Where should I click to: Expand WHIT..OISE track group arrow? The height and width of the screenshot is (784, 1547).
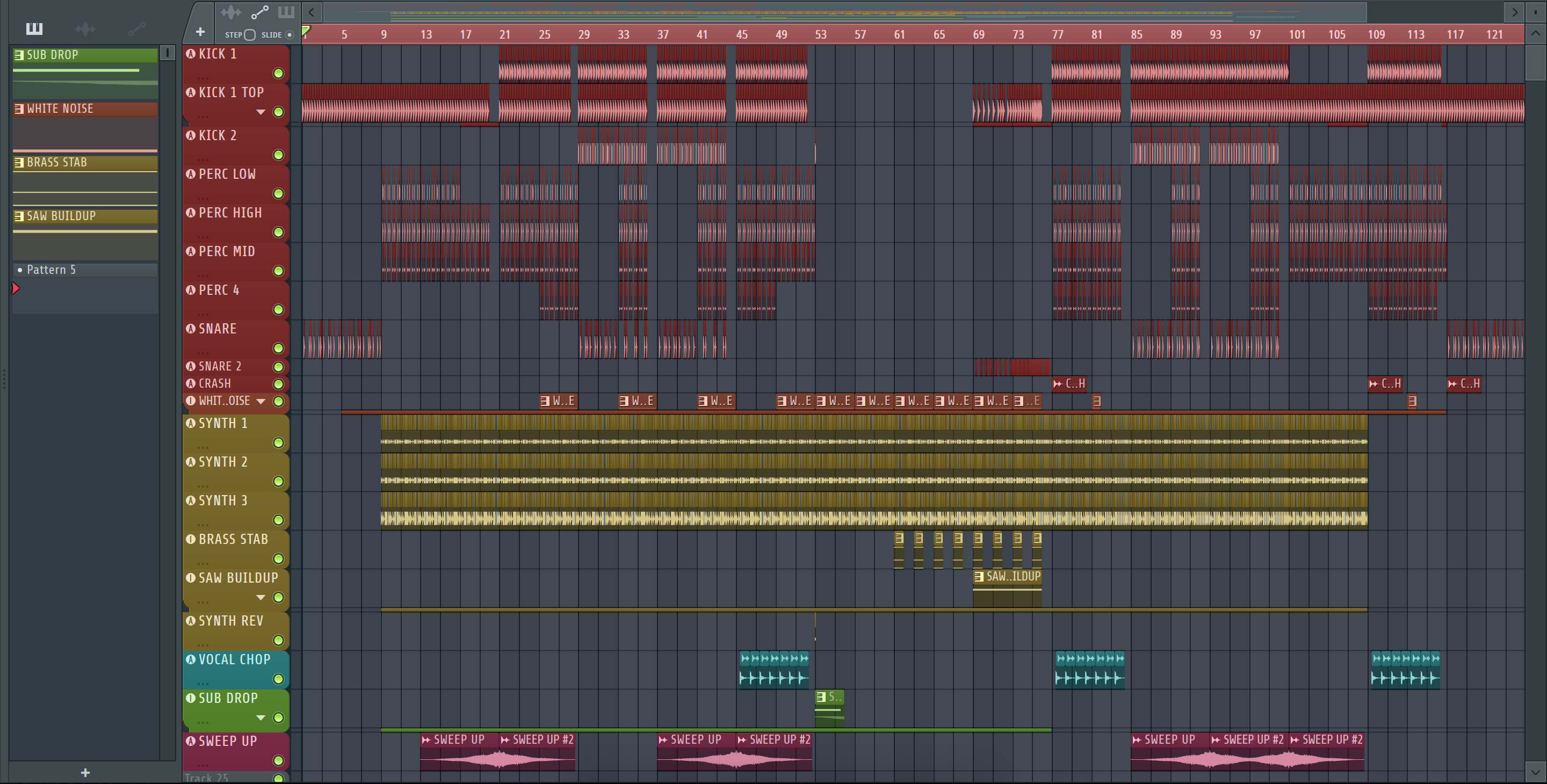pyautogui.click(x=261, y=401)
